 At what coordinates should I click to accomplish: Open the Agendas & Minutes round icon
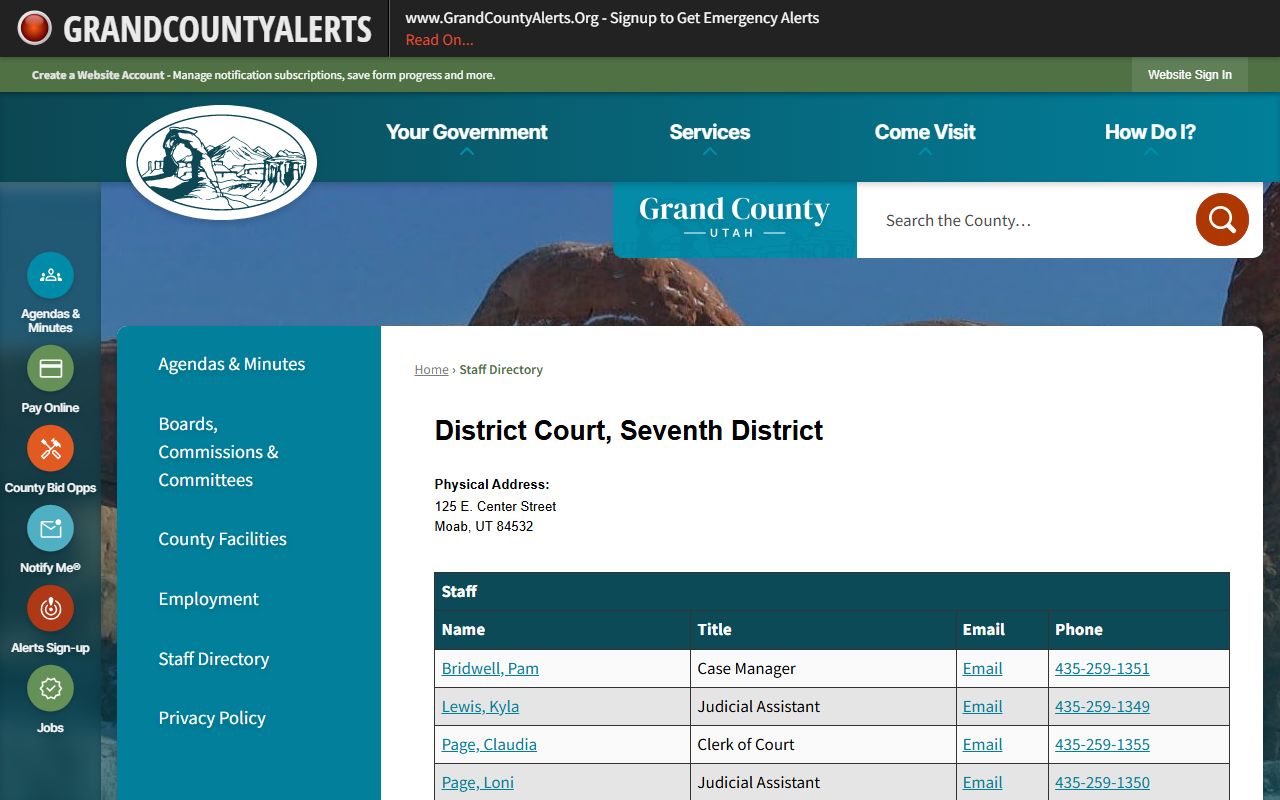(50, 275)
